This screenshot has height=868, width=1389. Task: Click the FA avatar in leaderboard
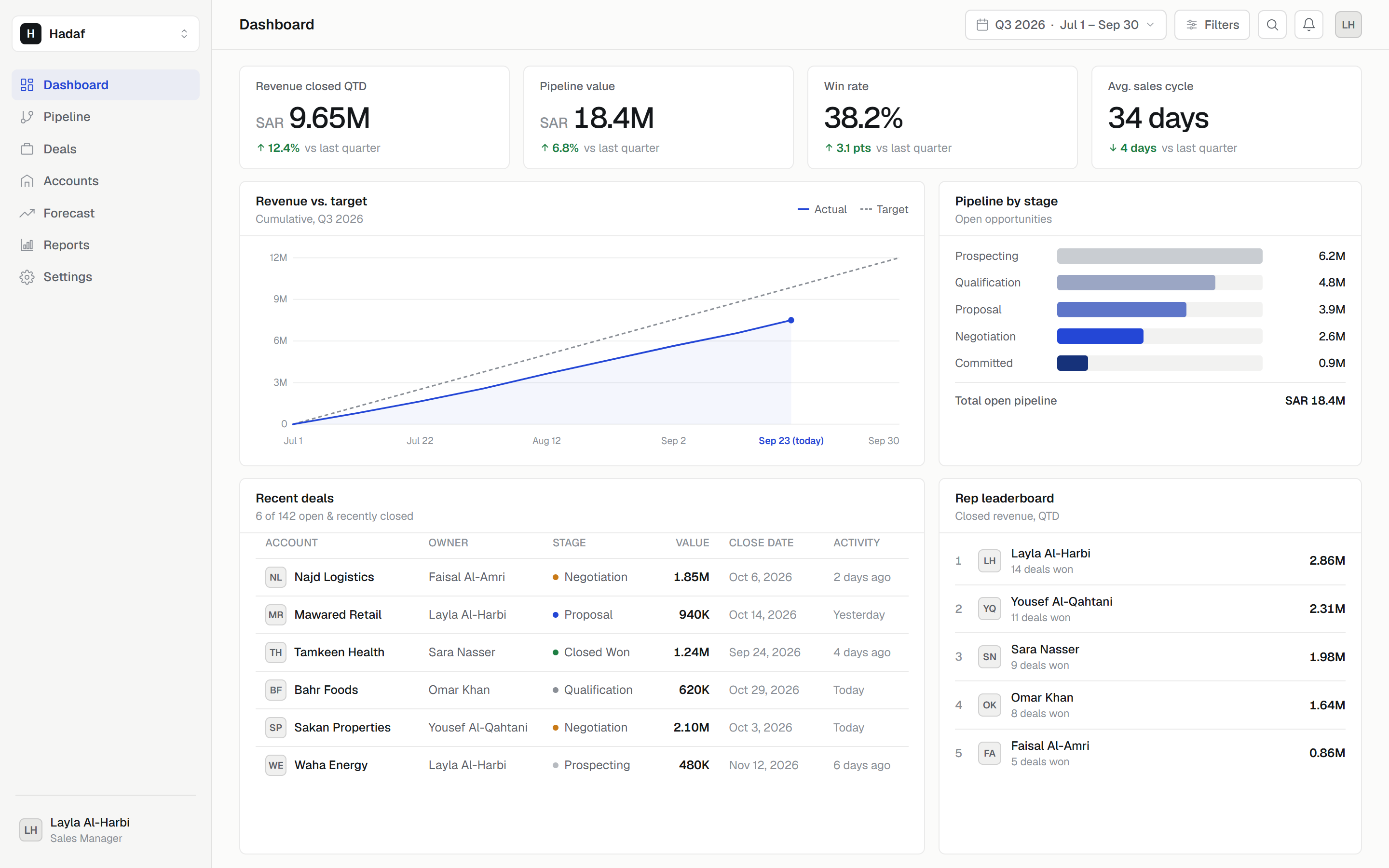coord(990,753)
